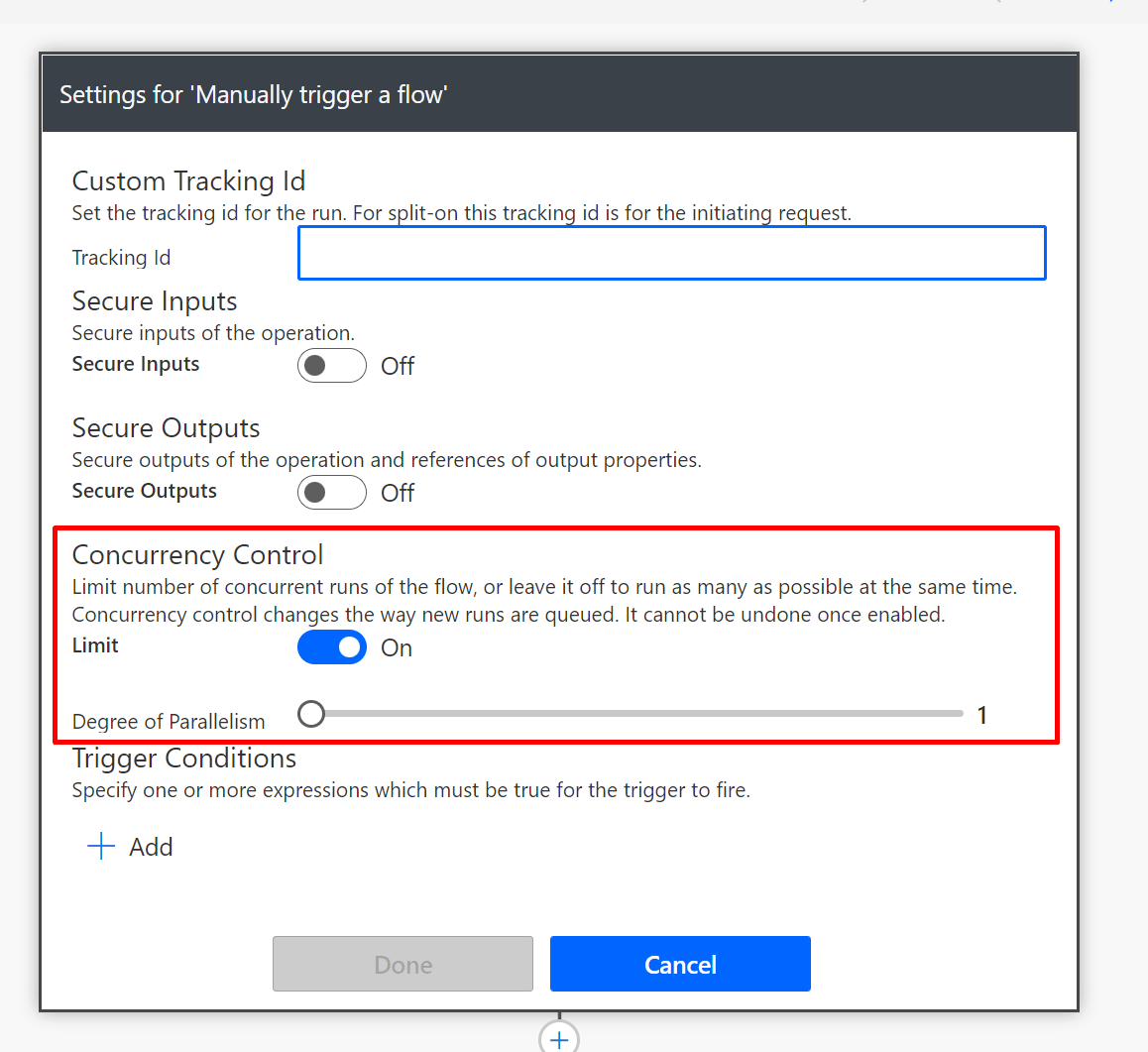Click the bold 'Limit' label
Image resolution: width=1148 pixels, height=1052 pixels.
[x=95, y=645]
